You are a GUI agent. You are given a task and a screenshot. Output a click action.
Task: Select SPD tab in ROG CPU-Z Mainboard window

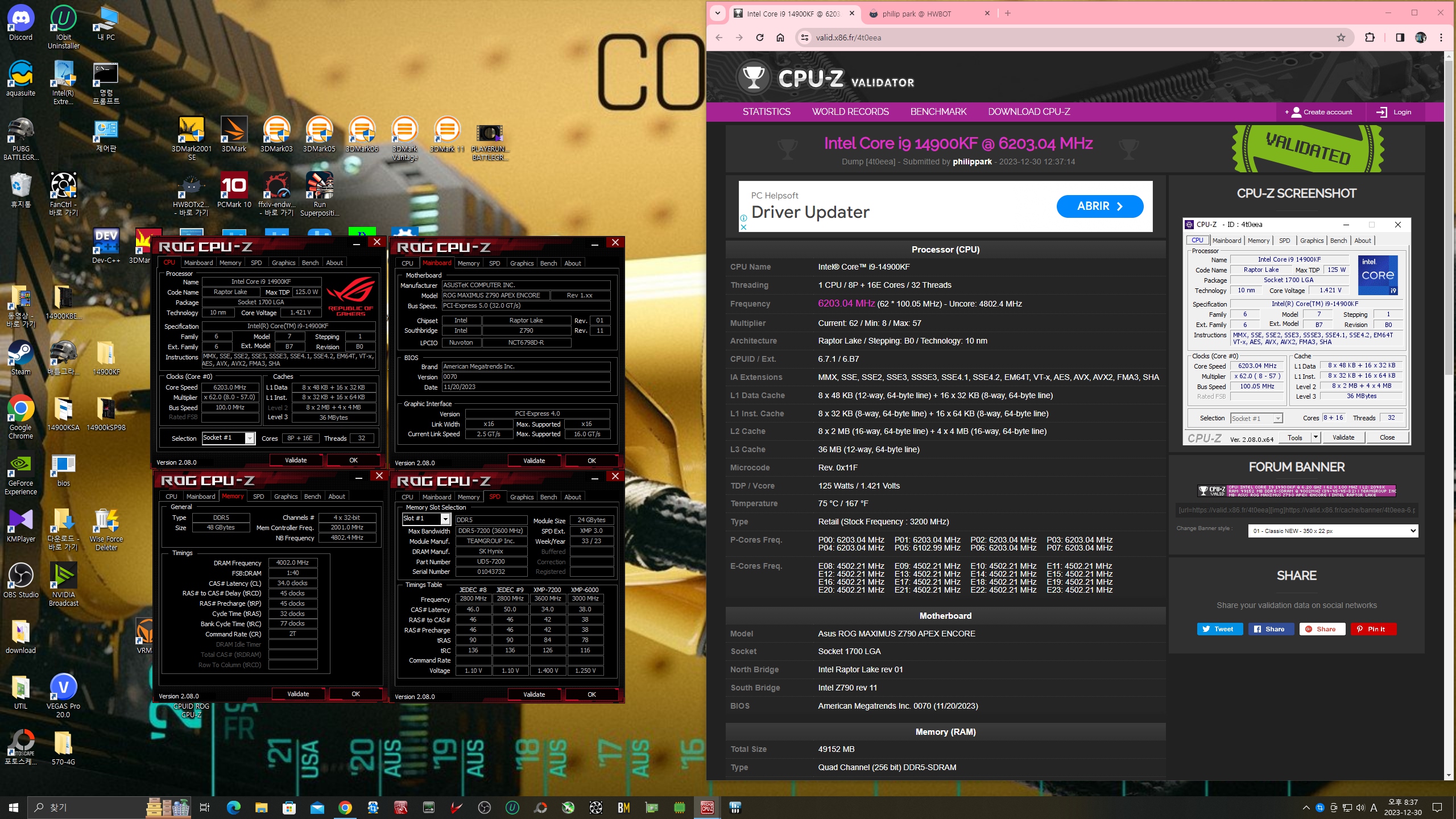(x=494, y=263)
